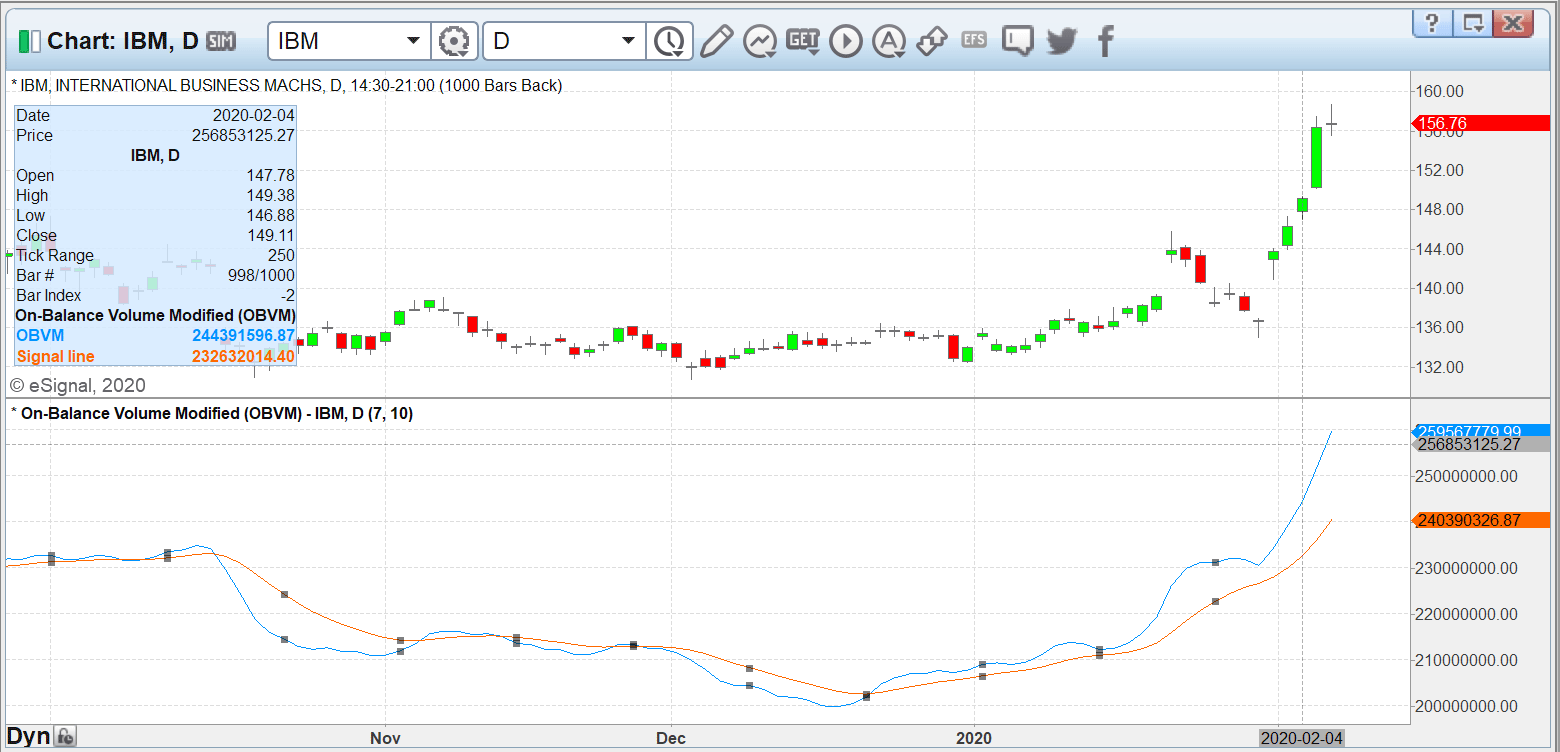Open the time template clock icon
Image resolution: width=1560 pixels, height=752 pixels.
click(668, 41)
